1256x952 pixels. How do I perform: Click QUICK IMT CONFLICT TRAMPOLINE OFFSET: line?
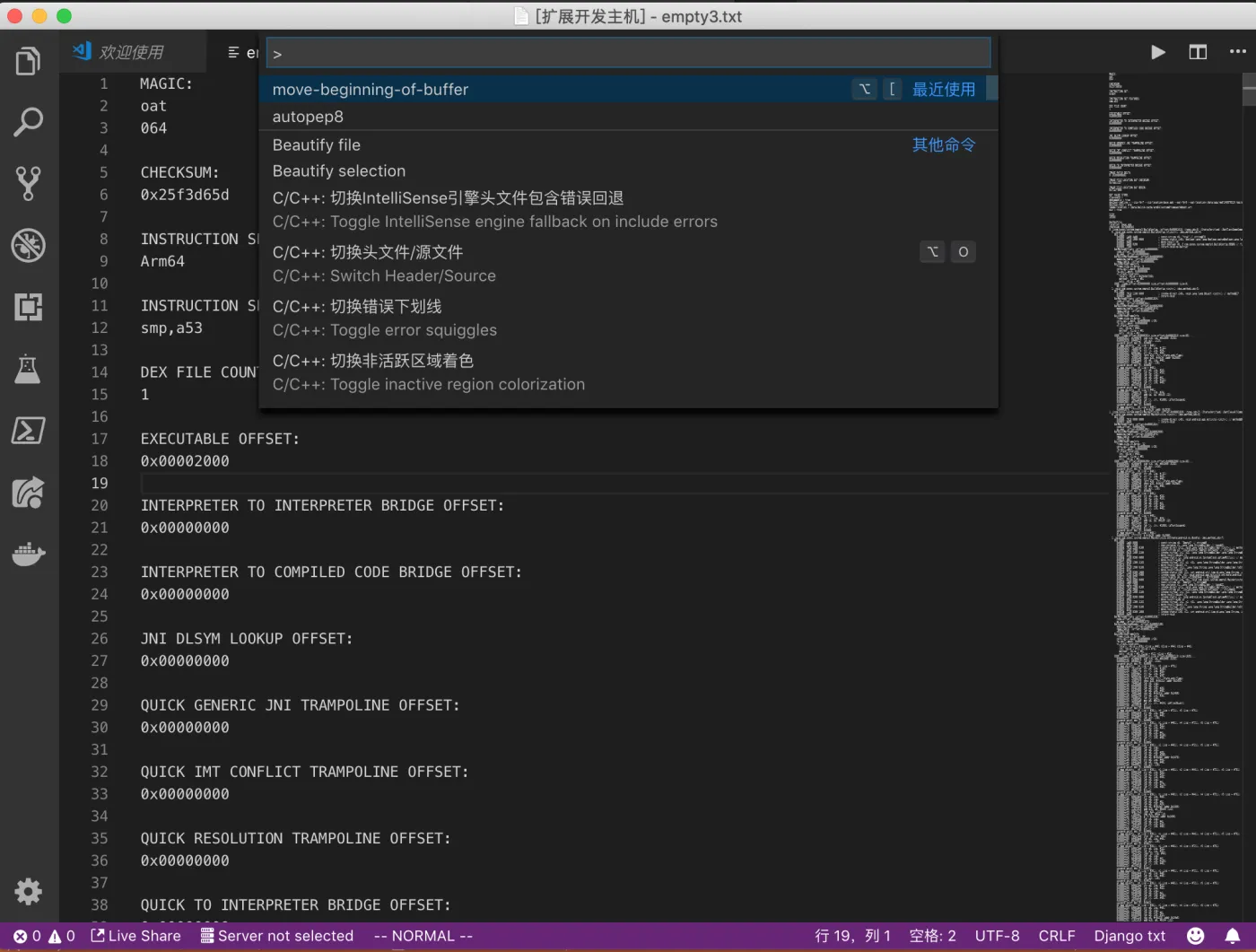(x=304, y=772)
